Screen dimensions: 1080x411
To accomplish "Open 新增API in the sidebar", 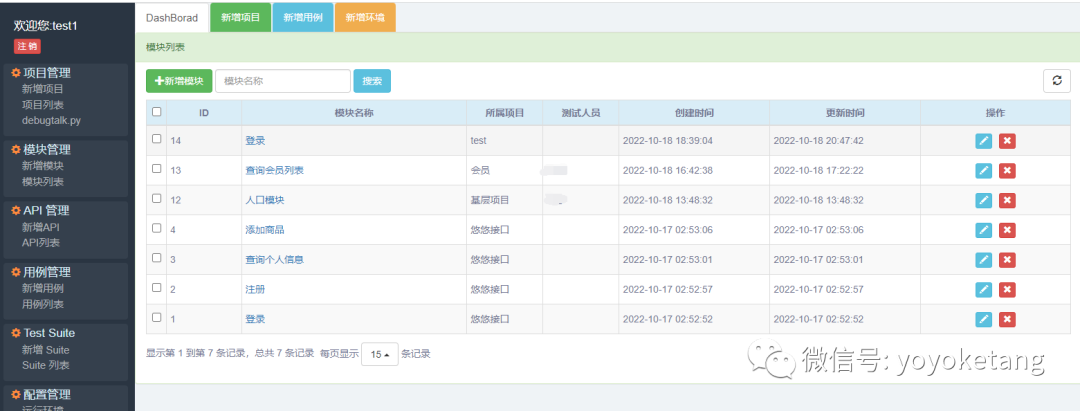I will (x=41, y=227).
